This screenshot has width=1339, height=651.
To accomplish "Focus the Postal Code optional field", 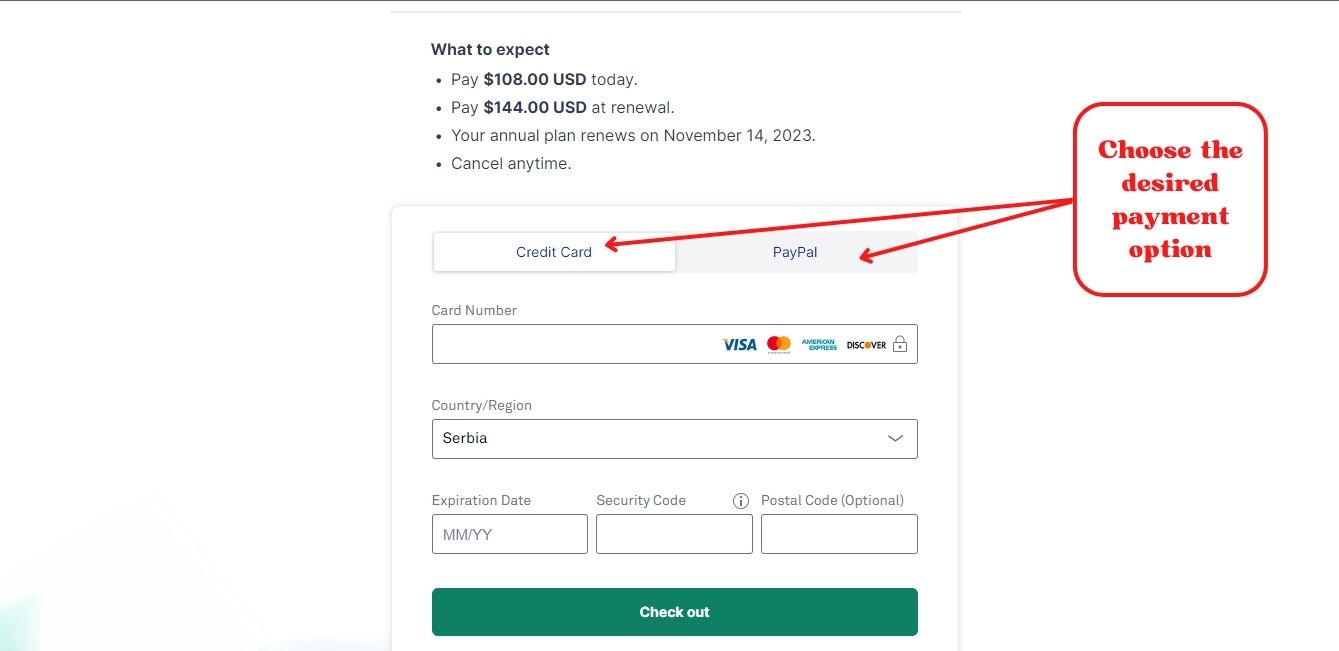I will [839, 534].
